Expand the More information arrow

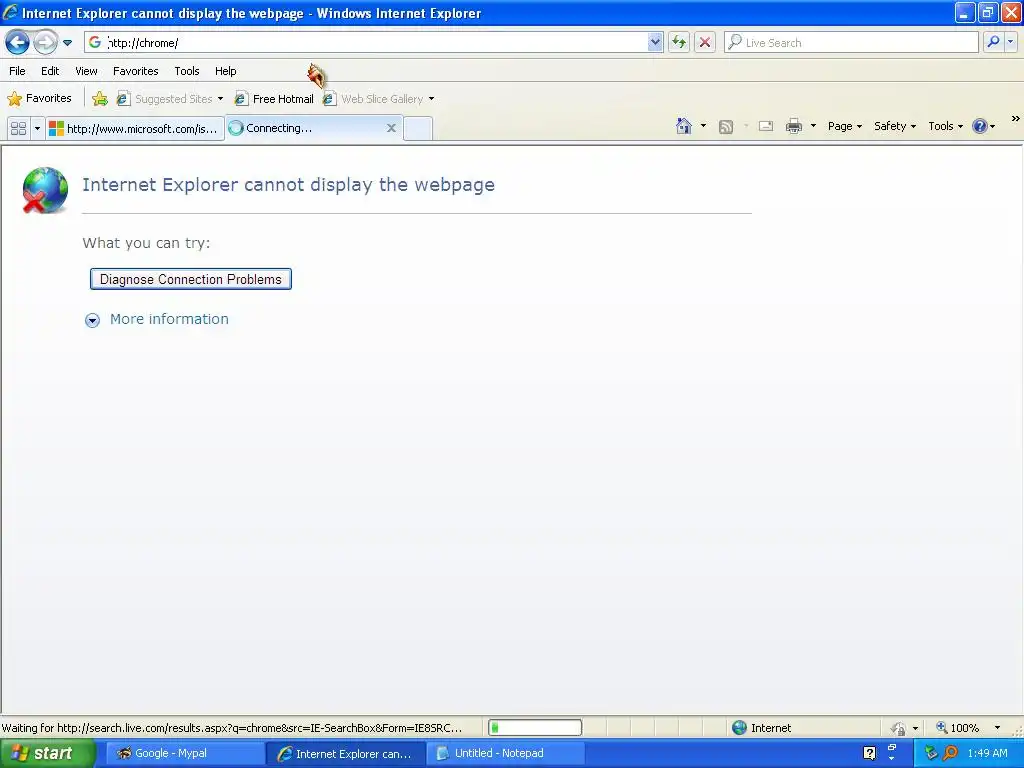(92, 320)
